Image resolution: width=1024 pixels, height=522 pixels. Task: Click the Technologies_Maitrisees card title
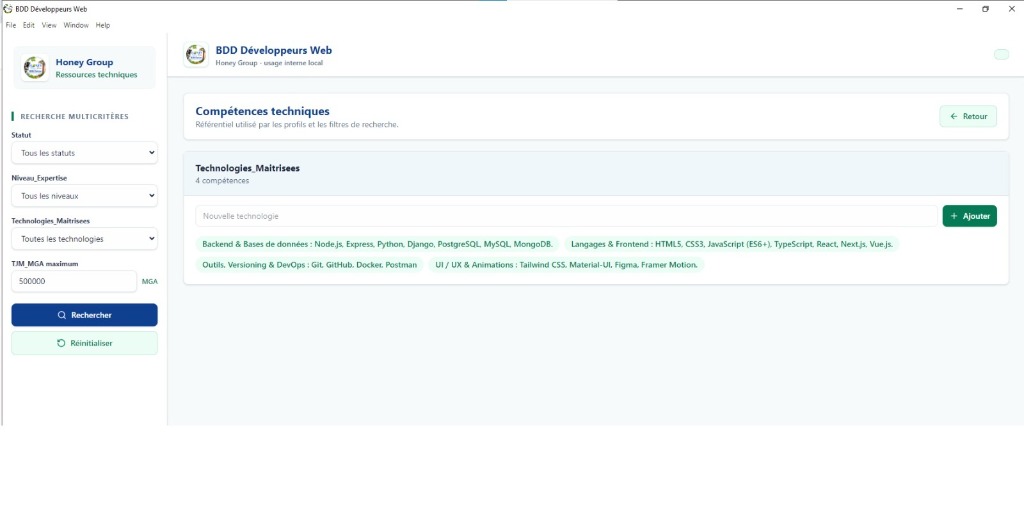(248, 168)
